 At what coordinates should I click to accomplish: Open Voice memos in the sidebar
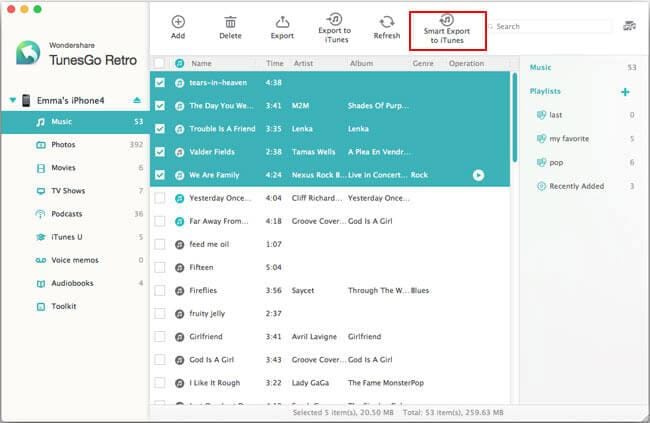point(75,260)
